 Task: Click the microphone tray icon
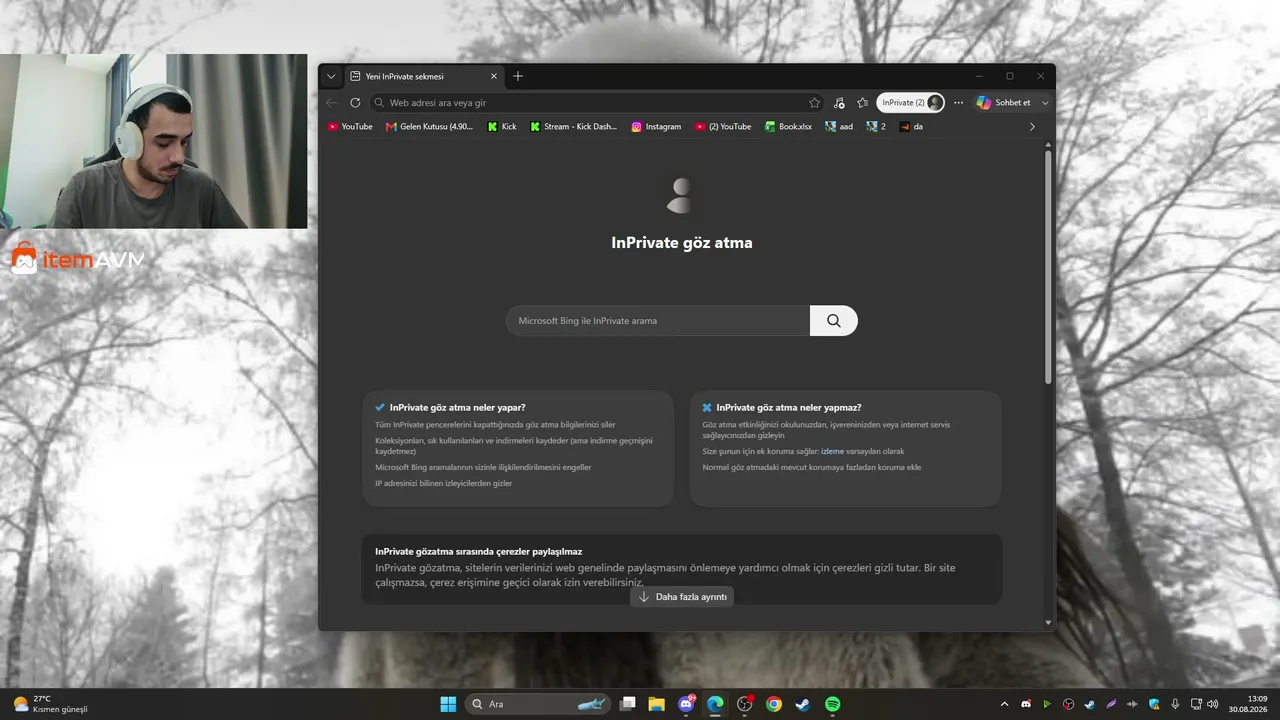coord(1175,704)
